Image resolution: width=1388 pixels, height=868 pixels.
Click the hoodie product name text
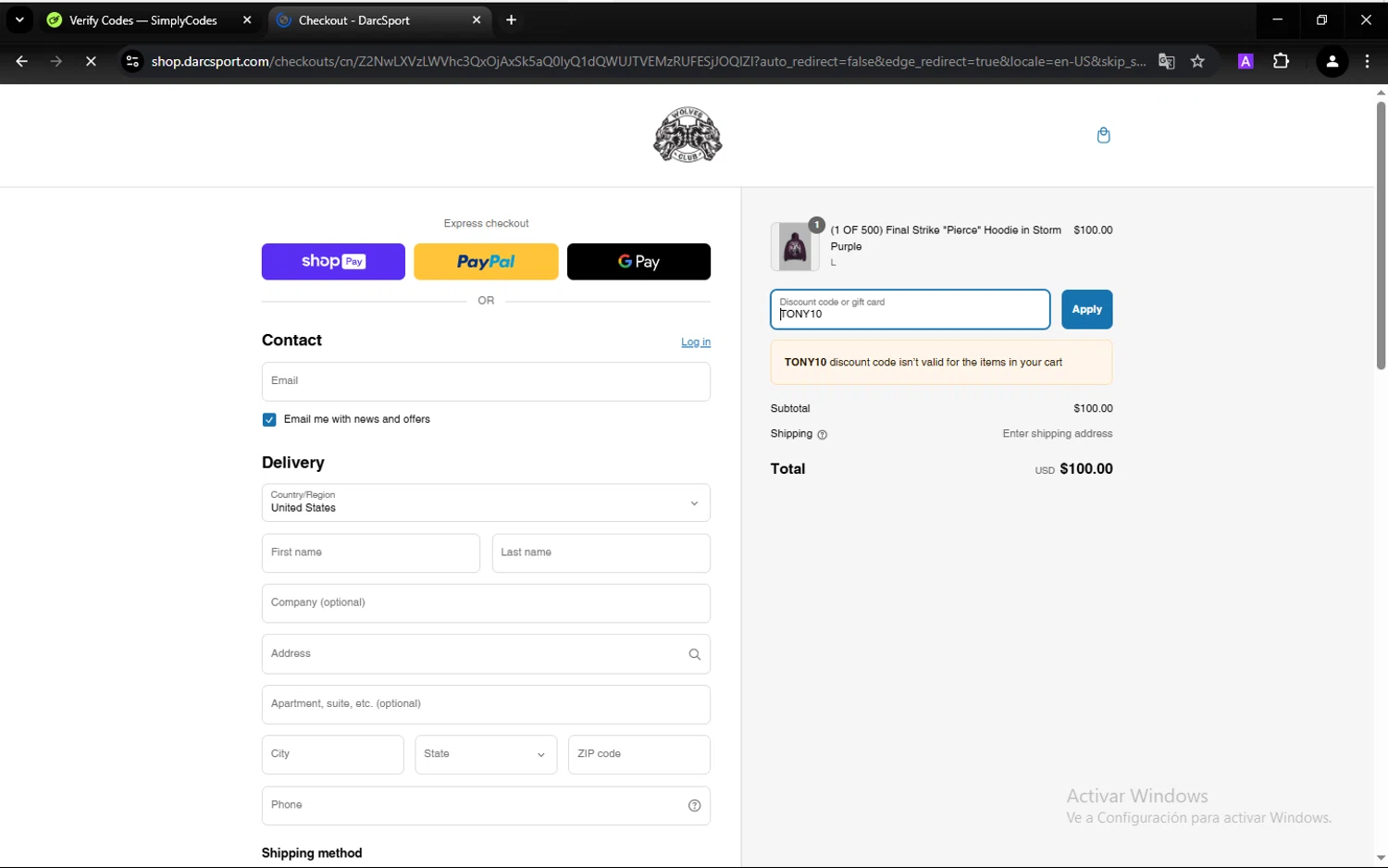click(x=946, y=239)
